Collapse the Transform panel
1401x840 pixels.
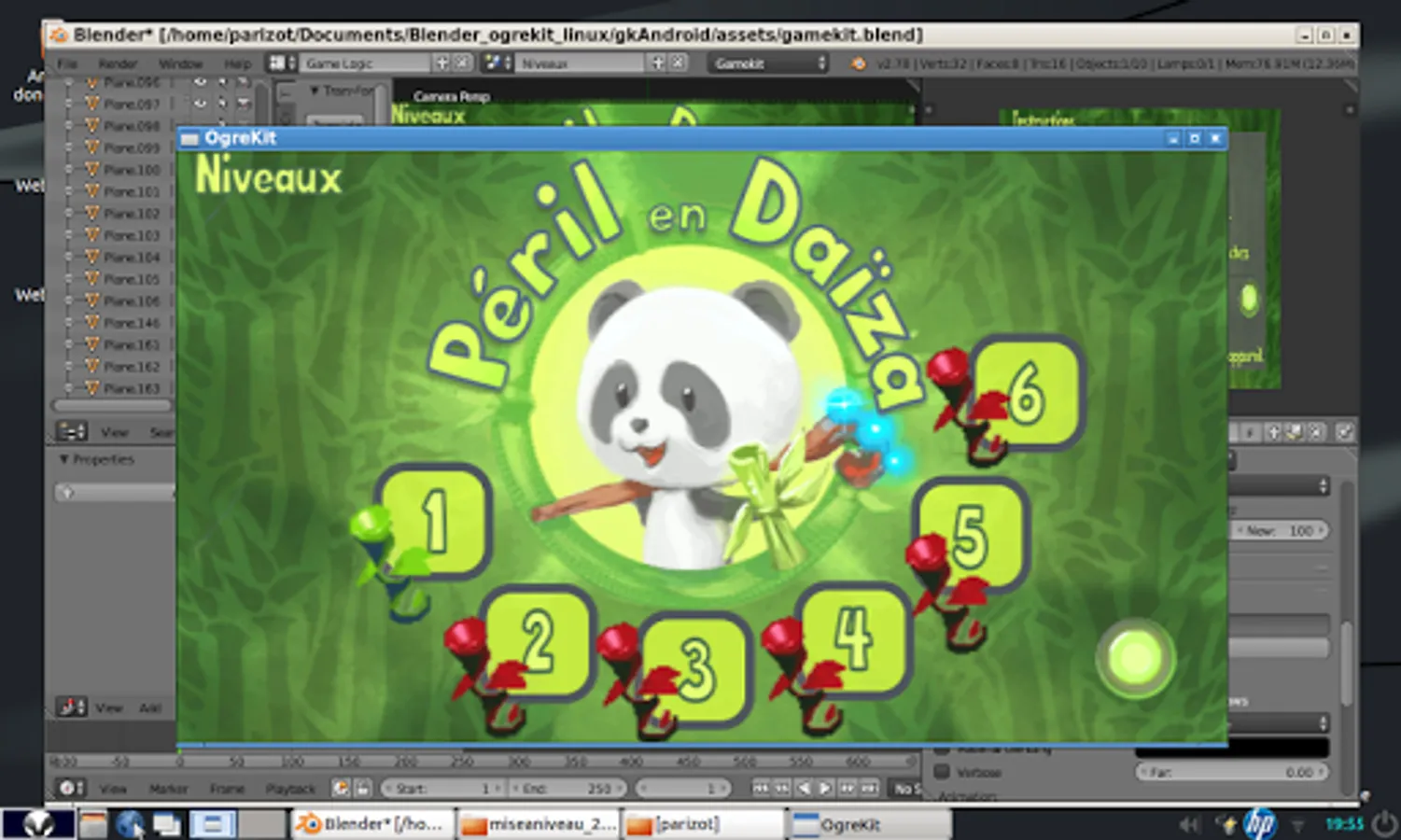coord(315,91)
